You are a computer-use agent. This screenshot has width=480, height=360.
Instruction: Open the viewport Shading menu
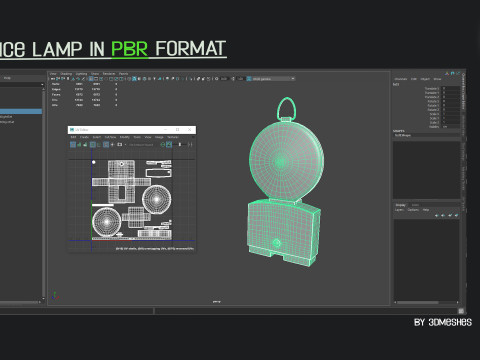(66, 74)
